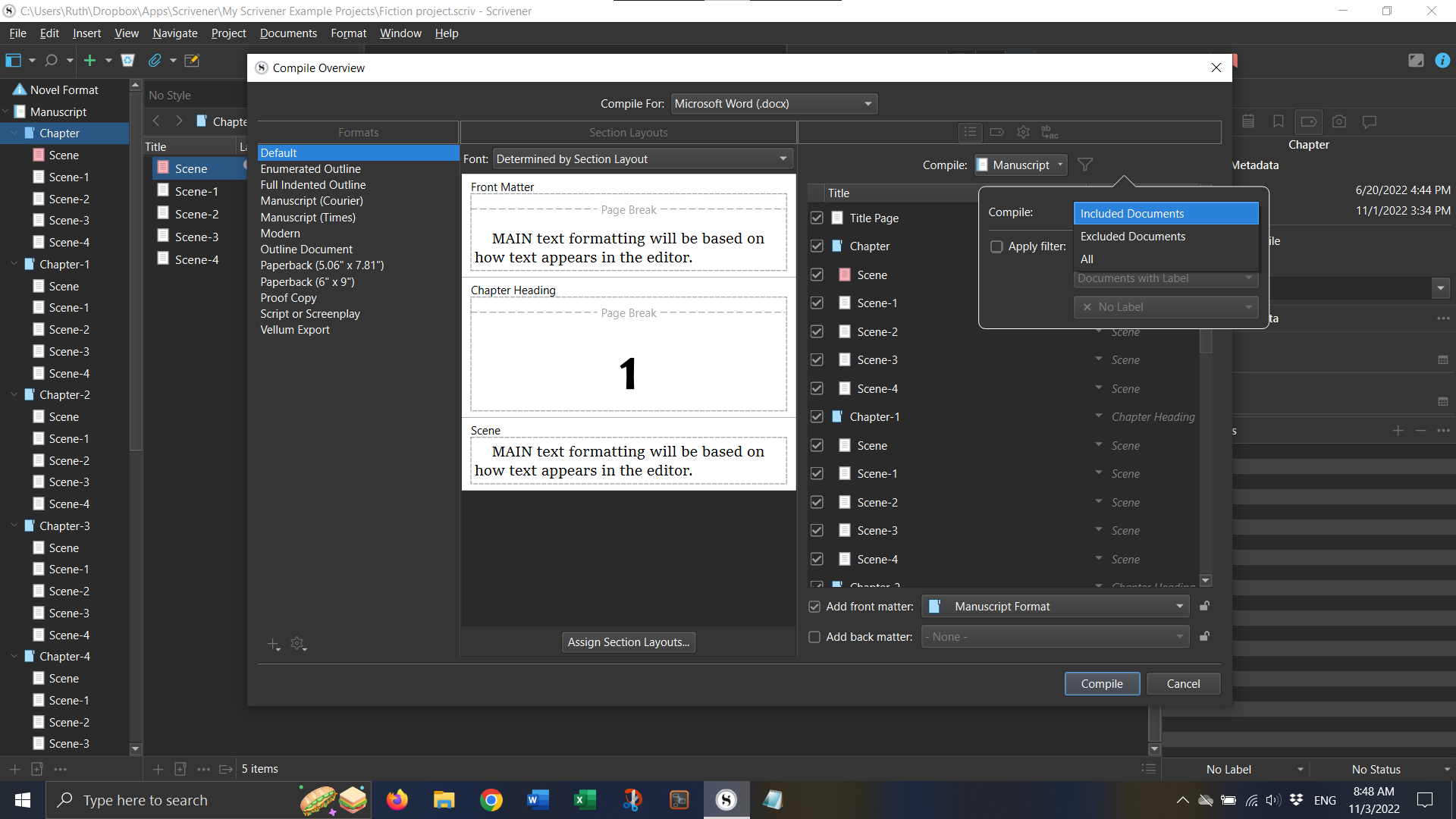Open the Quick Reference pencil-on-window icon

click(x=192, y=61)
